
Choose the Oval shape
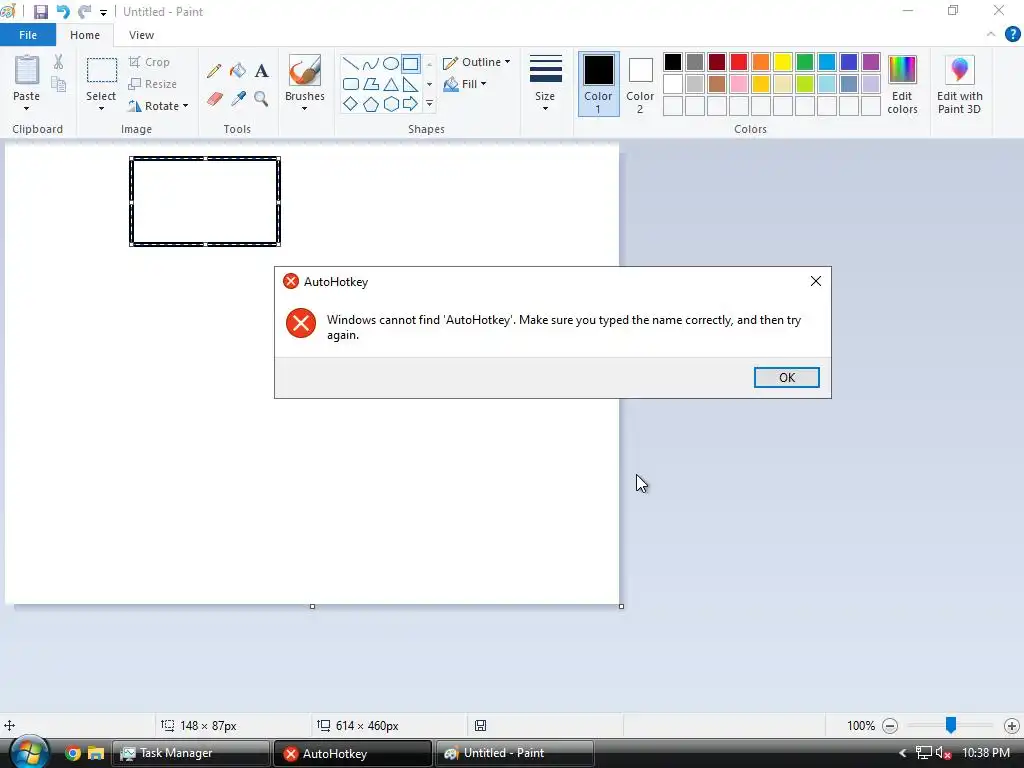[x=391, y=63]
